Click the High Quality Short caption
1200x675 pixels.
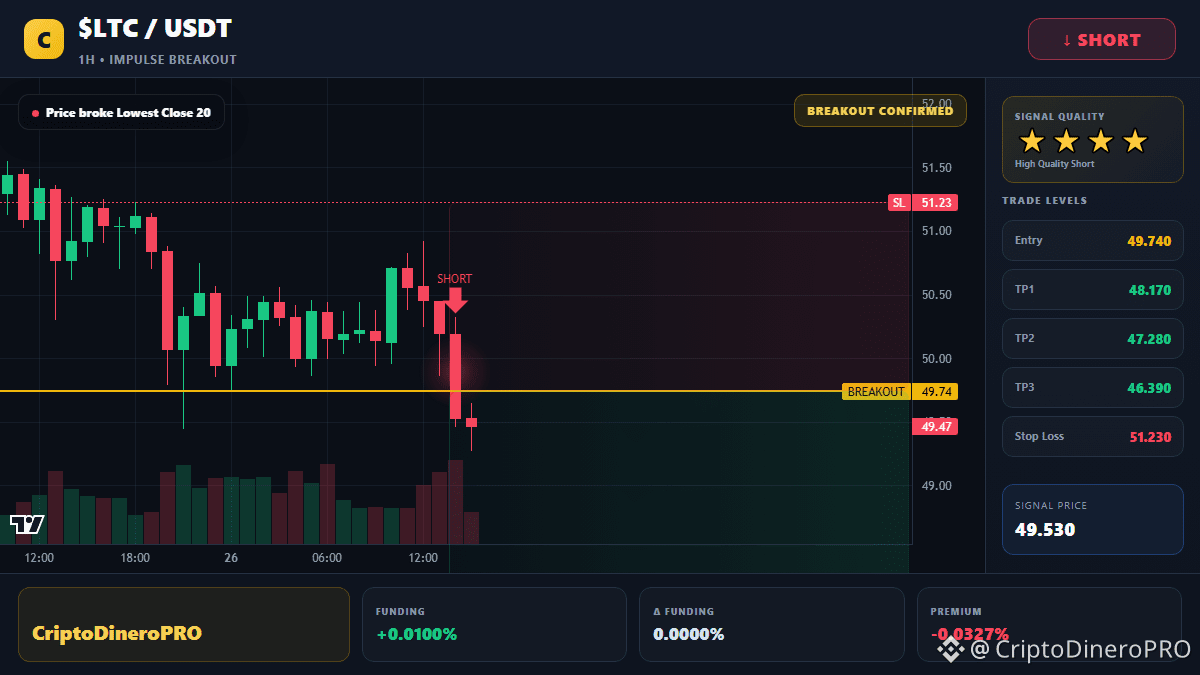[1054, 164]
